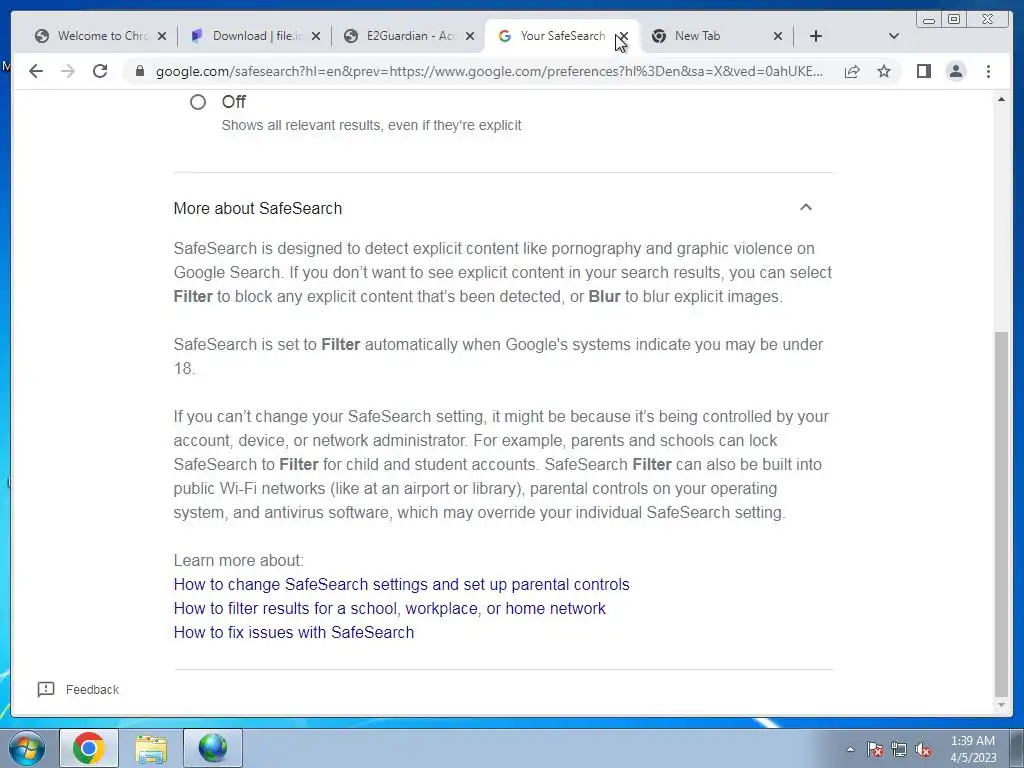This screenshot has height=768, width=1024.
Task: Open the Chrome profile menu
Action: pos(956,71)
